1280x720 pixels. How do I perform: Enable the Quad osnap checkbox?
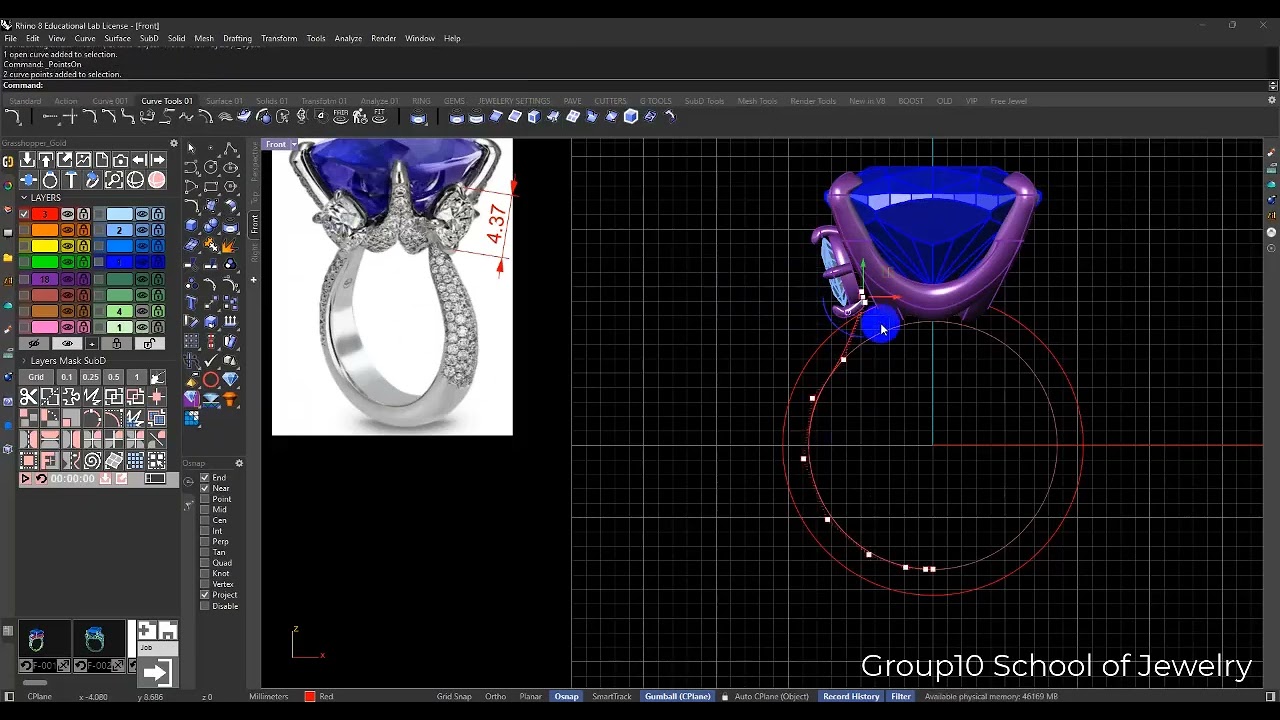(x=205, y=563)
